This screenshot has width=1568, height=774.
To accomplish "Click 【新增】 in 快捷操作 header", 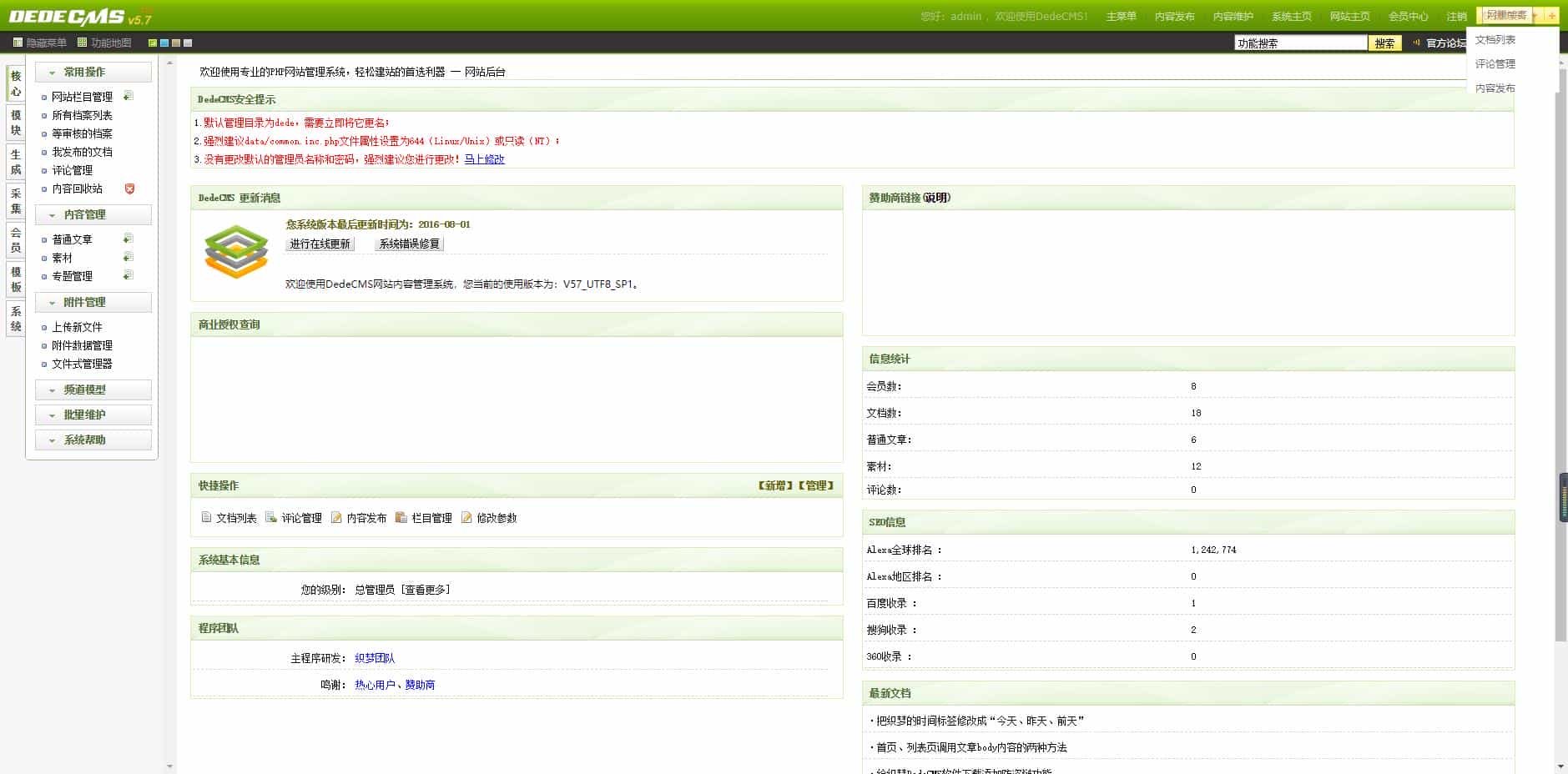I will point(774,485).
